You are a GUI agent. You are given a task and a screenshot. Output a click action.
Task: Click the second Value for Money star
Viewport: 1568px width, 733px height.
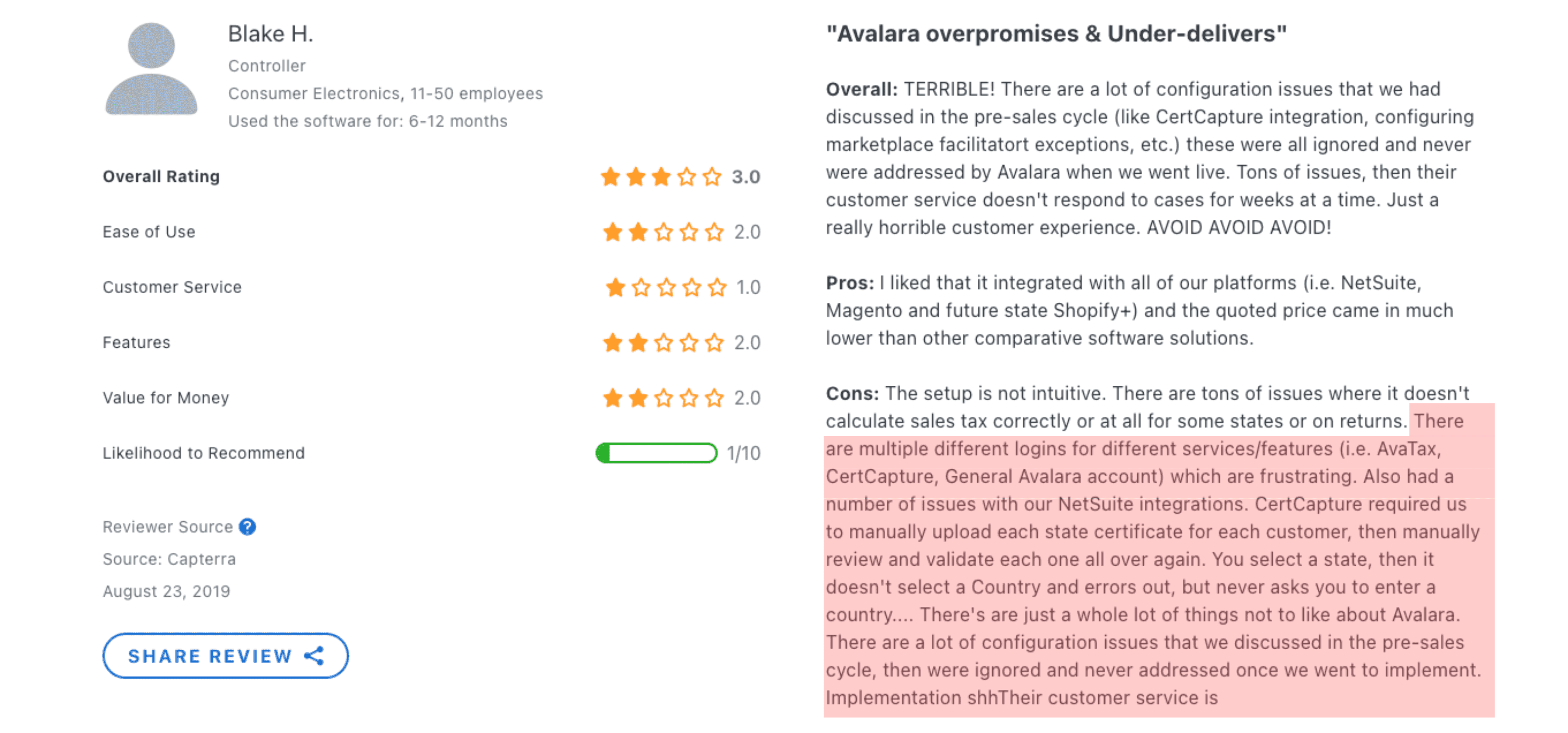pos(638,398)
